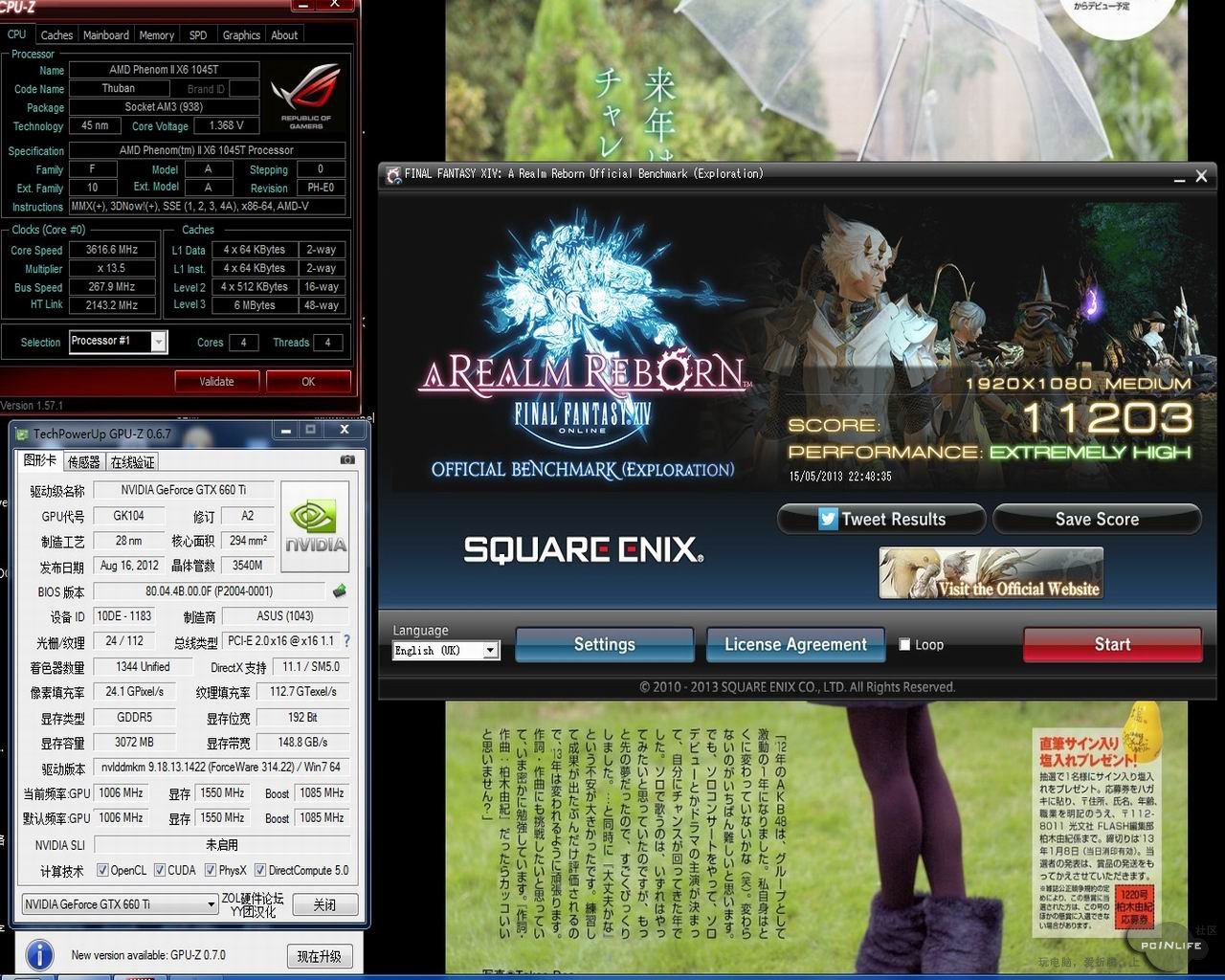Screen dimensions: 1225x980
Task: Open the 传感器 sensors tab in GPU-Z
Action: click(83, 462)
